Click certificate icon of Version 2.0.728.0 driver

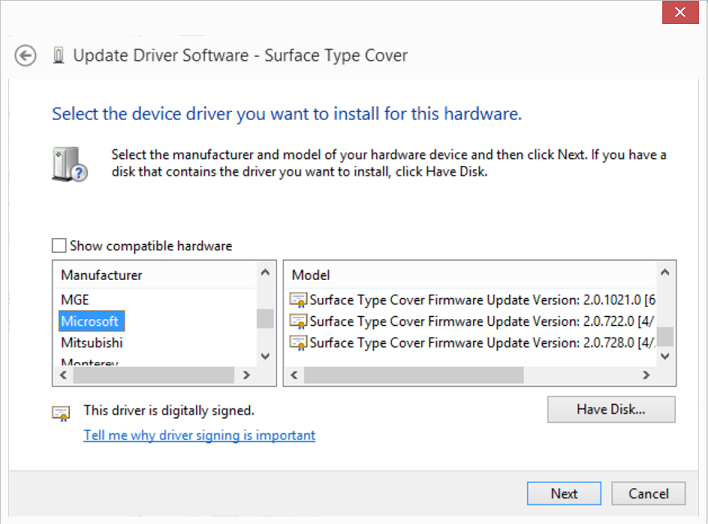[298, 342]
